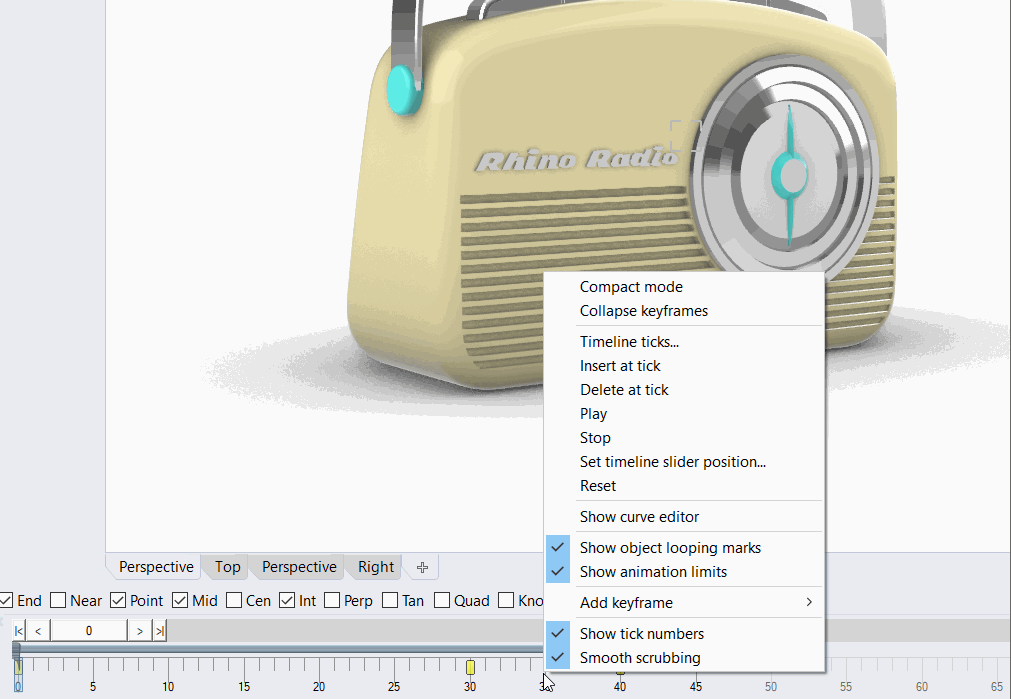Select the yellow keyframe marker at tick 30

coord(470,667)
